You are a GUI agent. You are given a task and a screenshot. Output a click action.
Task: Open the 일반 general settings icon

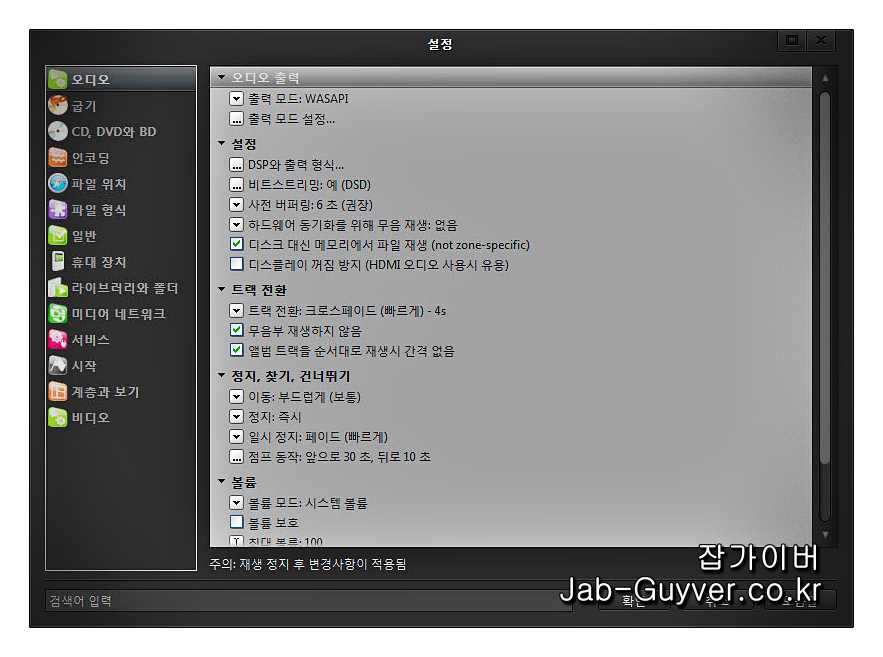click(x=57, y=235)
